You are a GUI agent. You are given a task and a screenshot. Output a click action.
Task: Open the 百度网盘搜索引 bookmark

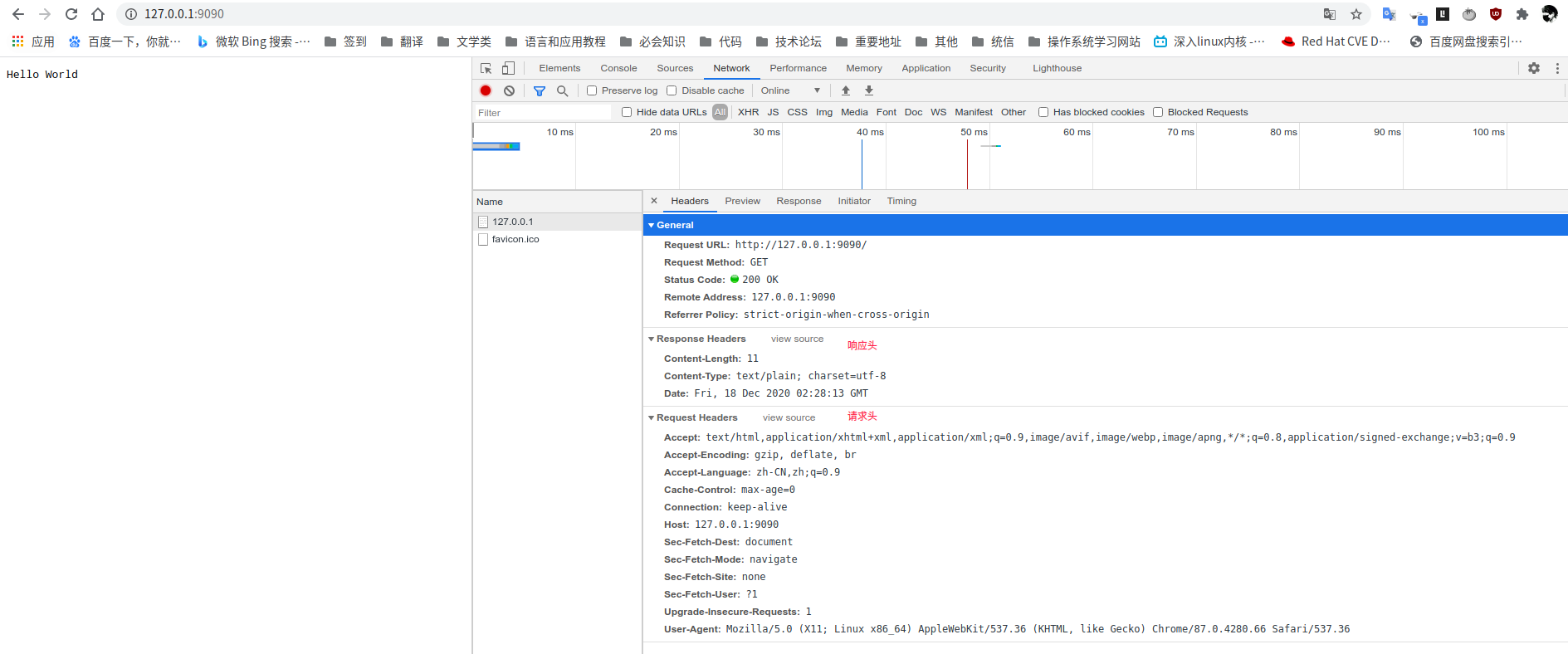click(1465, 41)
